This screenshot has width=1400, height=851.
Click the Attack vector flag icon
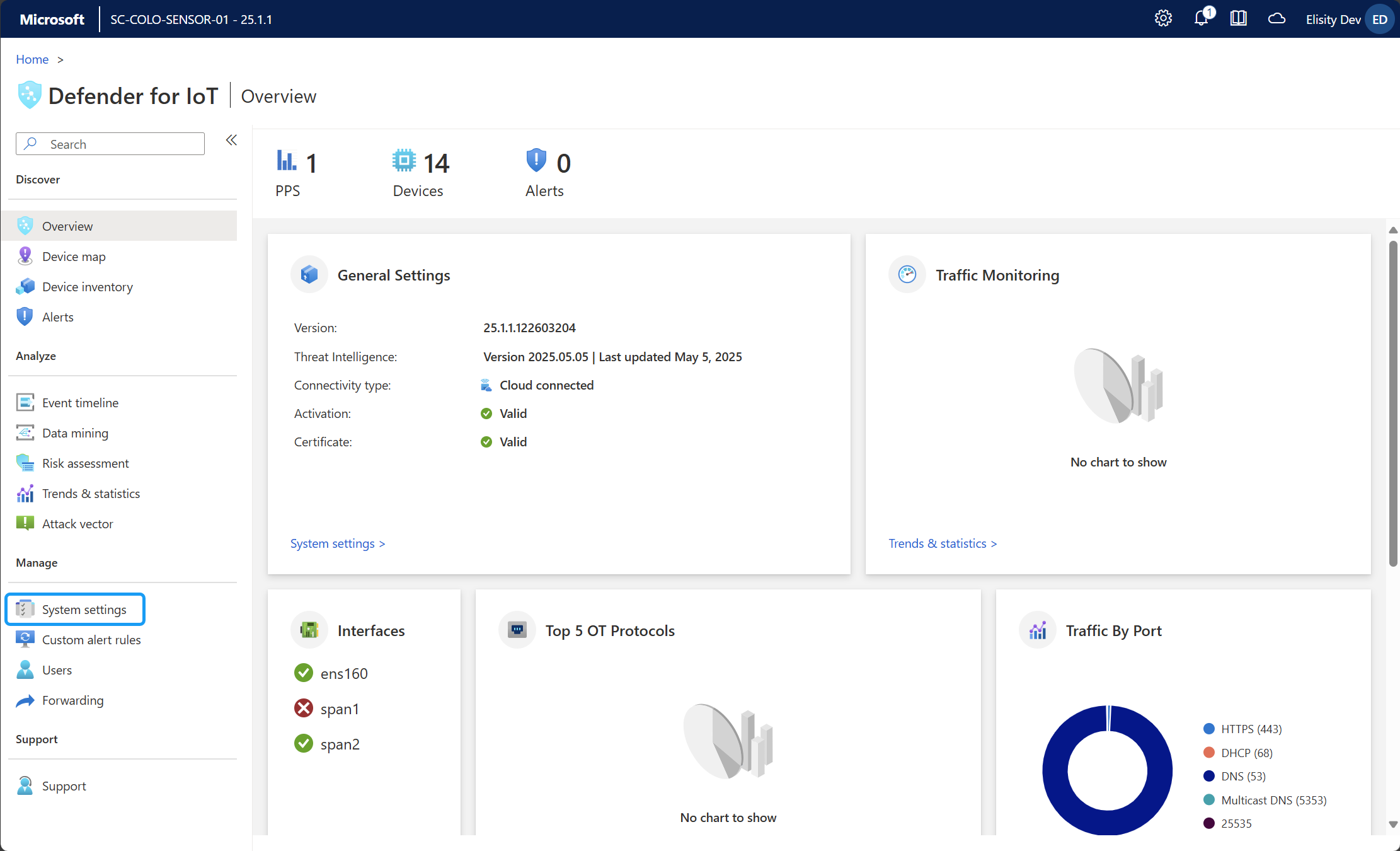click(25, 524)
